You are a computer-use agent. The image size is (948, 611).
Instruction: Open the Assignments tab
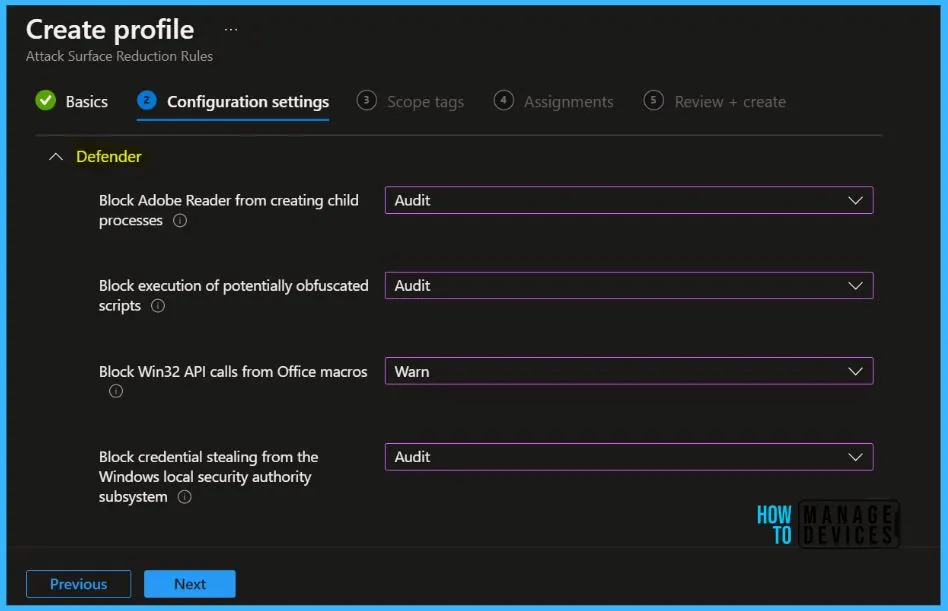(x=568, y=102)
